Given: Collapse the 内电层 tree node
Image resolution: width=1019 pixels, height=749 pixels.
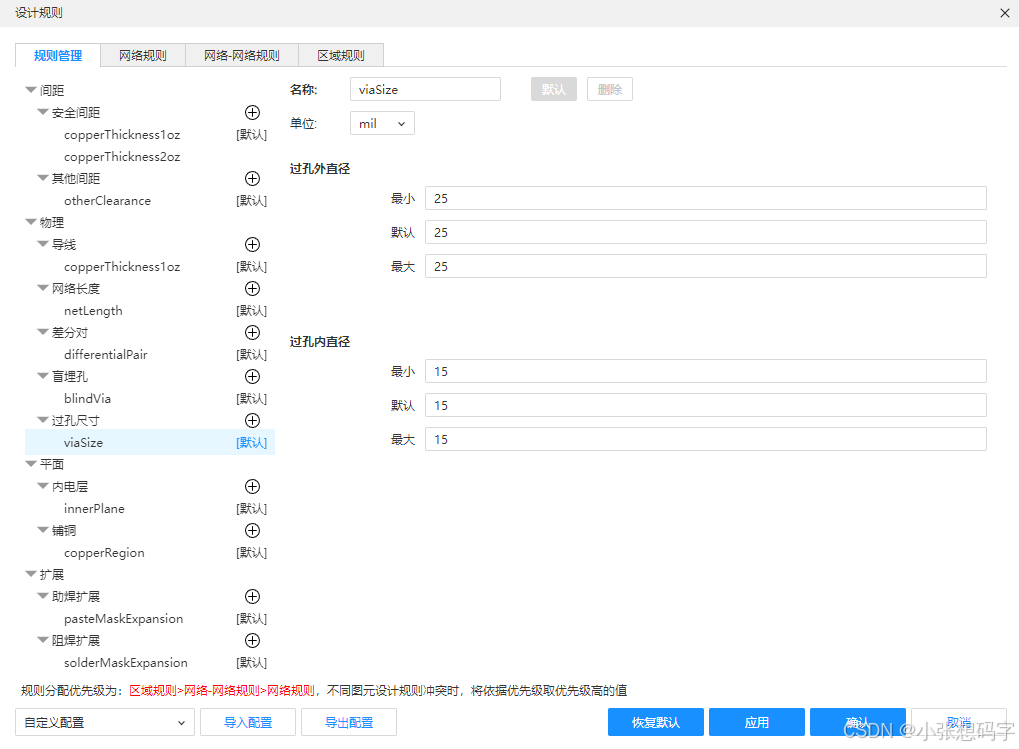Looking at the screenshot, I should pyautogui.click(x=43, y=486).
